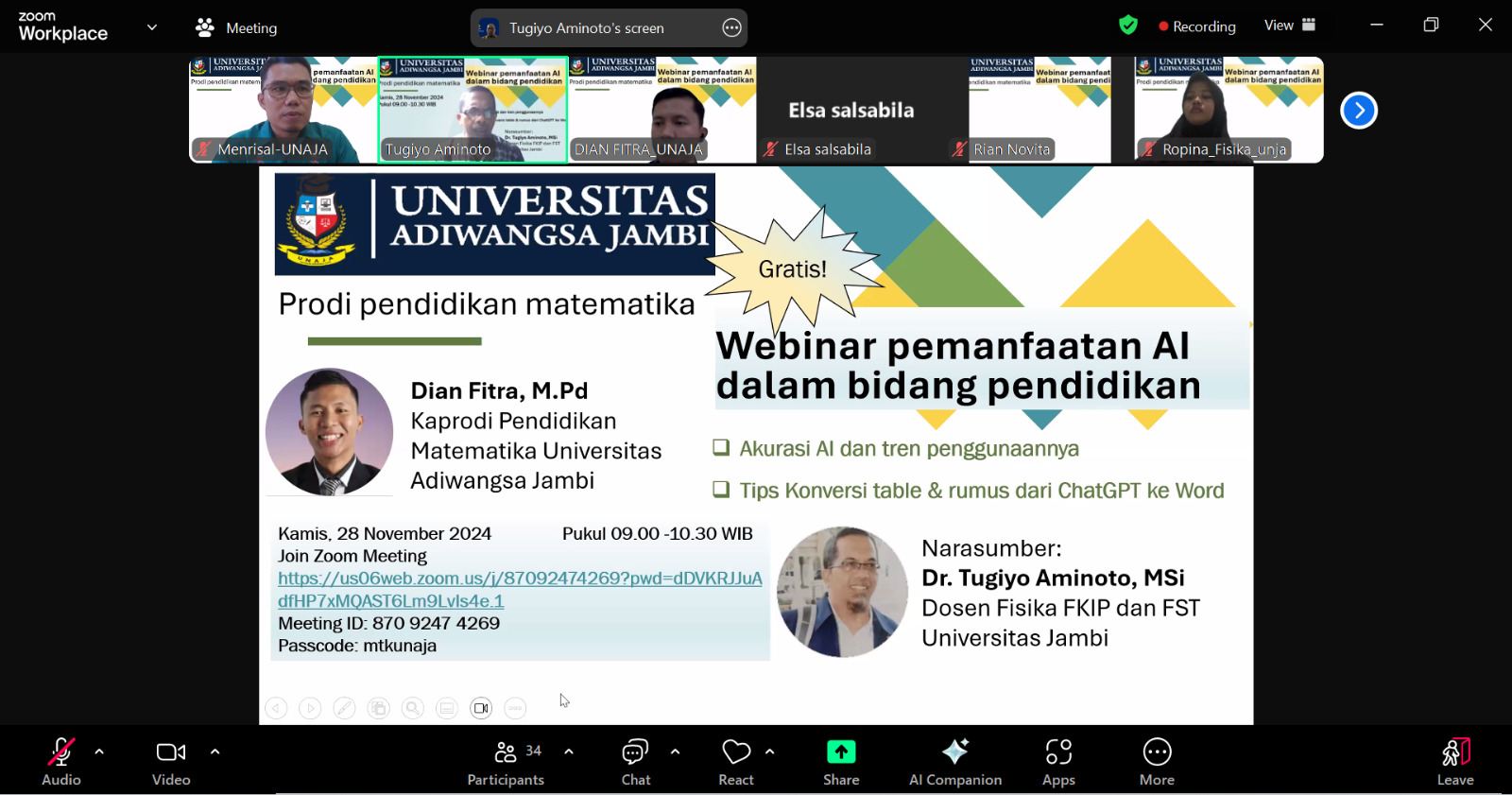Open the Chat panel
The height and width of the screenshot is (795, 1512).
coord(635,762)
